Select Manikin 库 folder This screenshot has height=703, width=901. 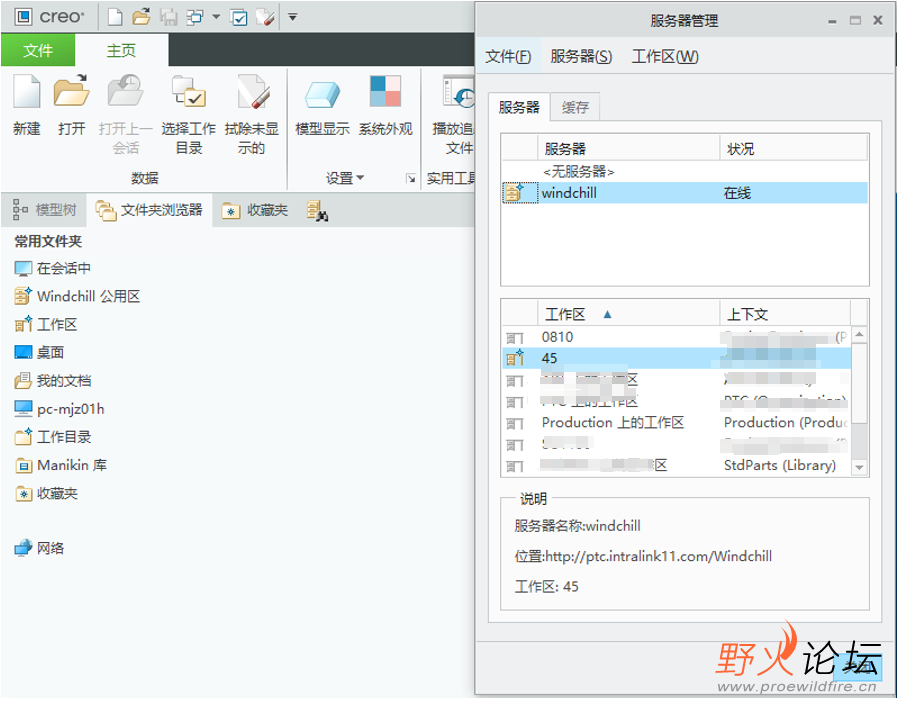point(61,466)
